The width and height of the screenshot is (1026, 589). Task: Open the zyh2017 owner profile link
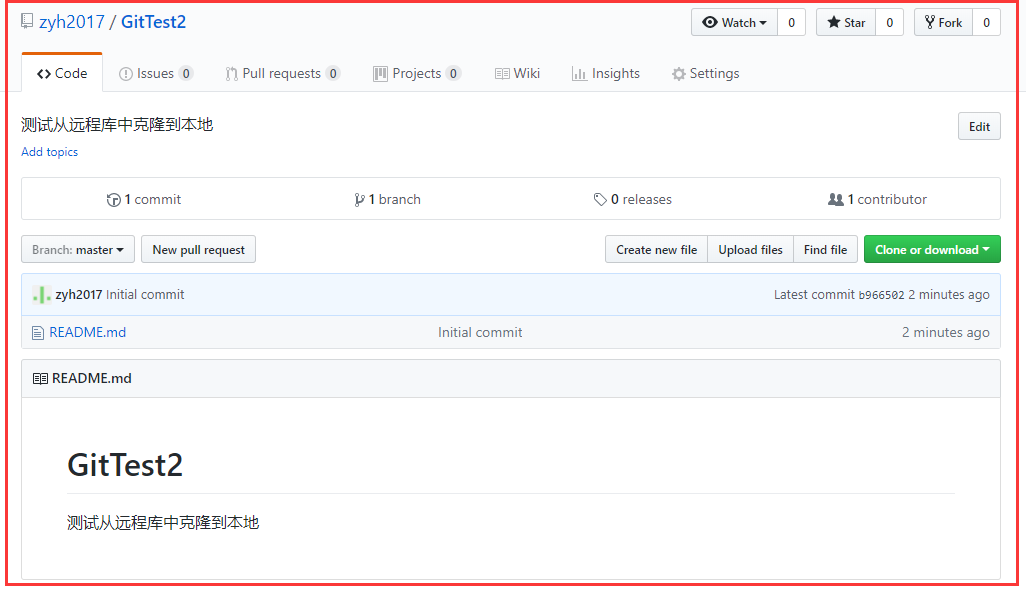(x=72, y=22)
